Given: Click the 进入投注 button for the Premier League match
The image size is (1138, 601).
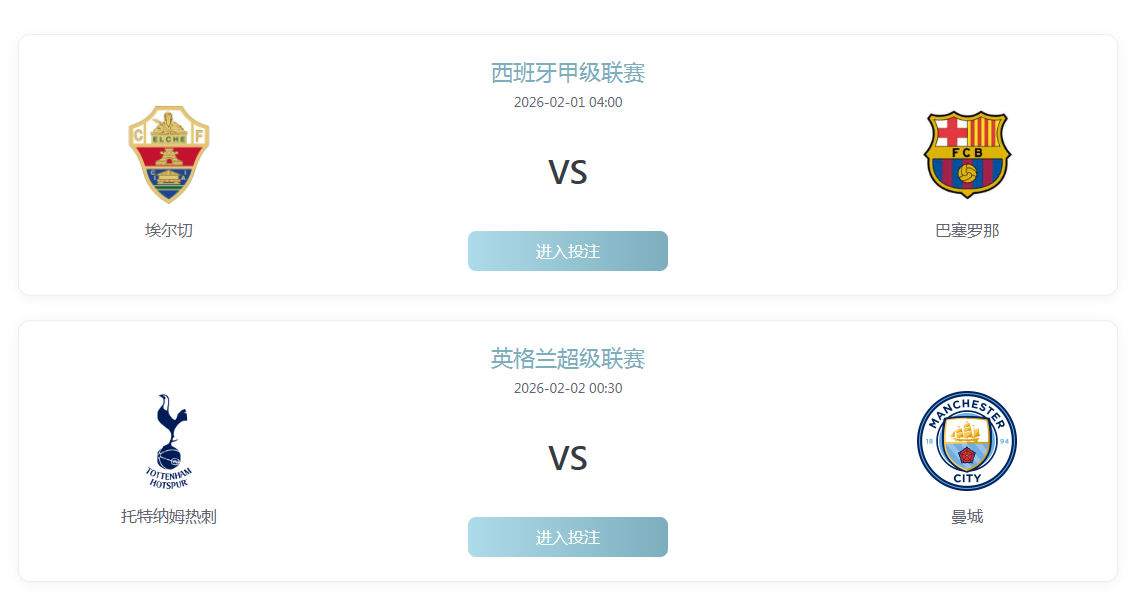Looking at the screenshot, I should tap(568, 537).
